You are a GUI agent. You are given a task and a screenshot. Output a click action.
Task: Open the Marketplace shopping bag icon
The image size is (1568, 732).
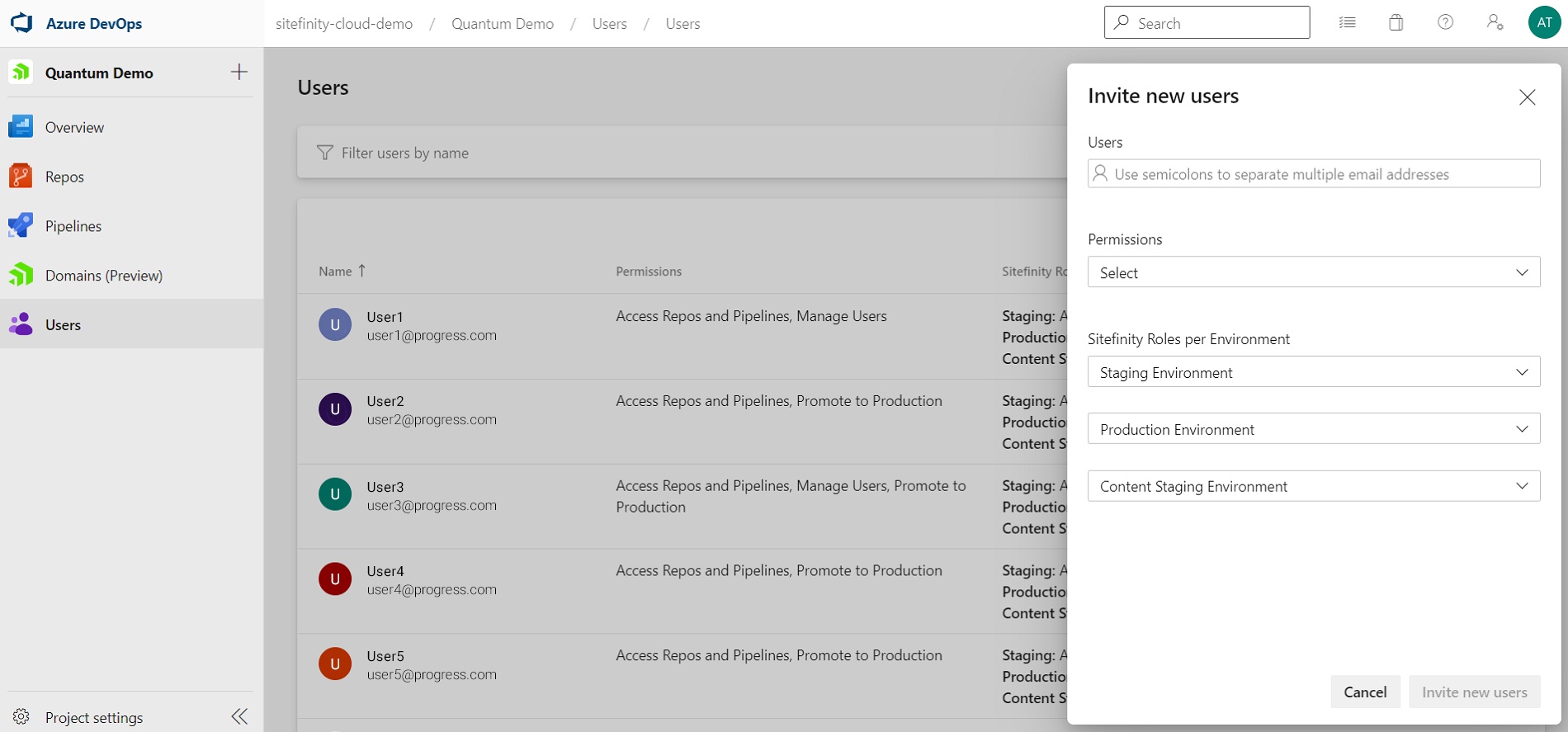tap(1396, 23)
